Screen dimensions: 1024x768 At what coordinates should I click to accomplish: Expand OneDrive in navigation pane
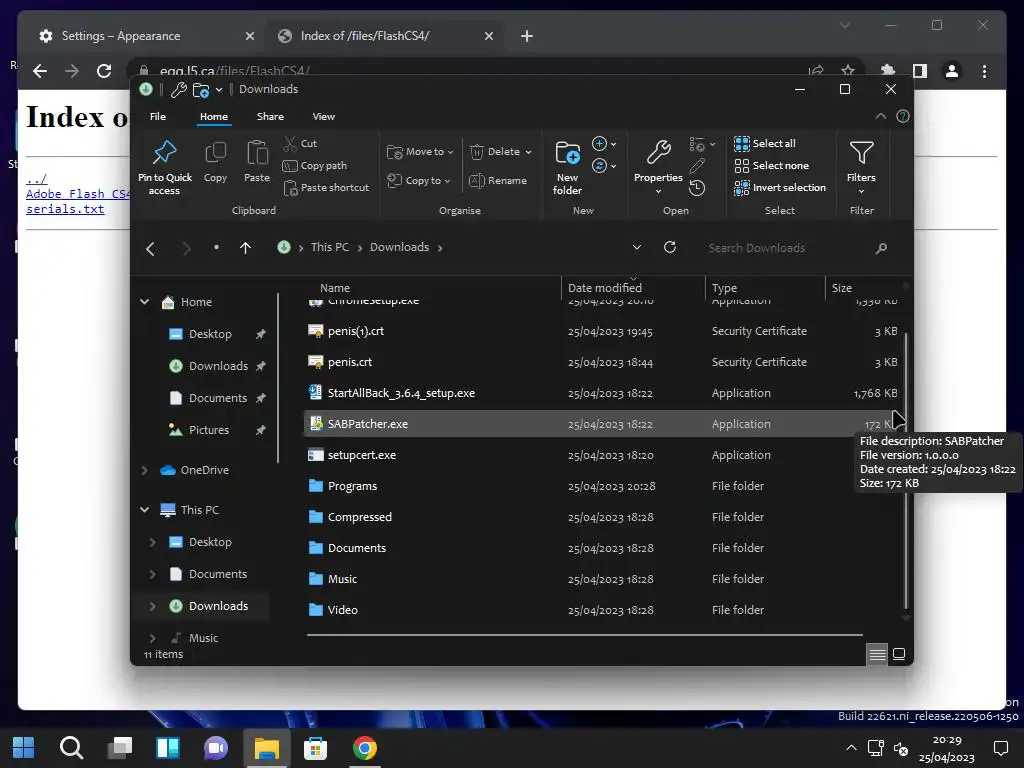pos(144,470)
